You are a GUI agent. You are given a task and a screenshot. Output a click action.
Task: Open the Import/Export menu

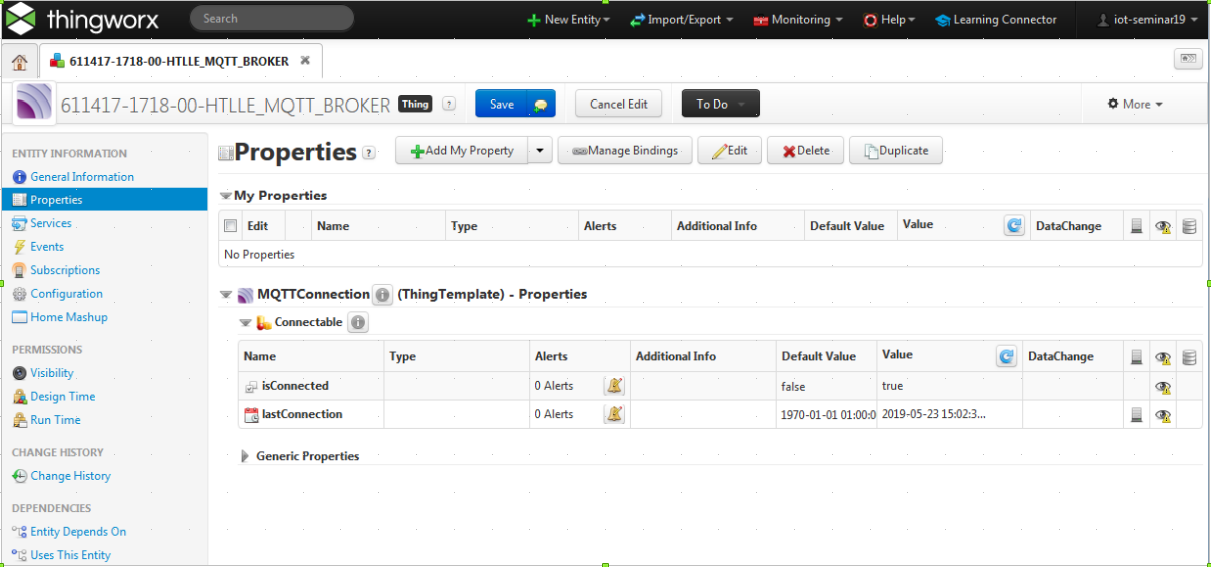(682, 20)
